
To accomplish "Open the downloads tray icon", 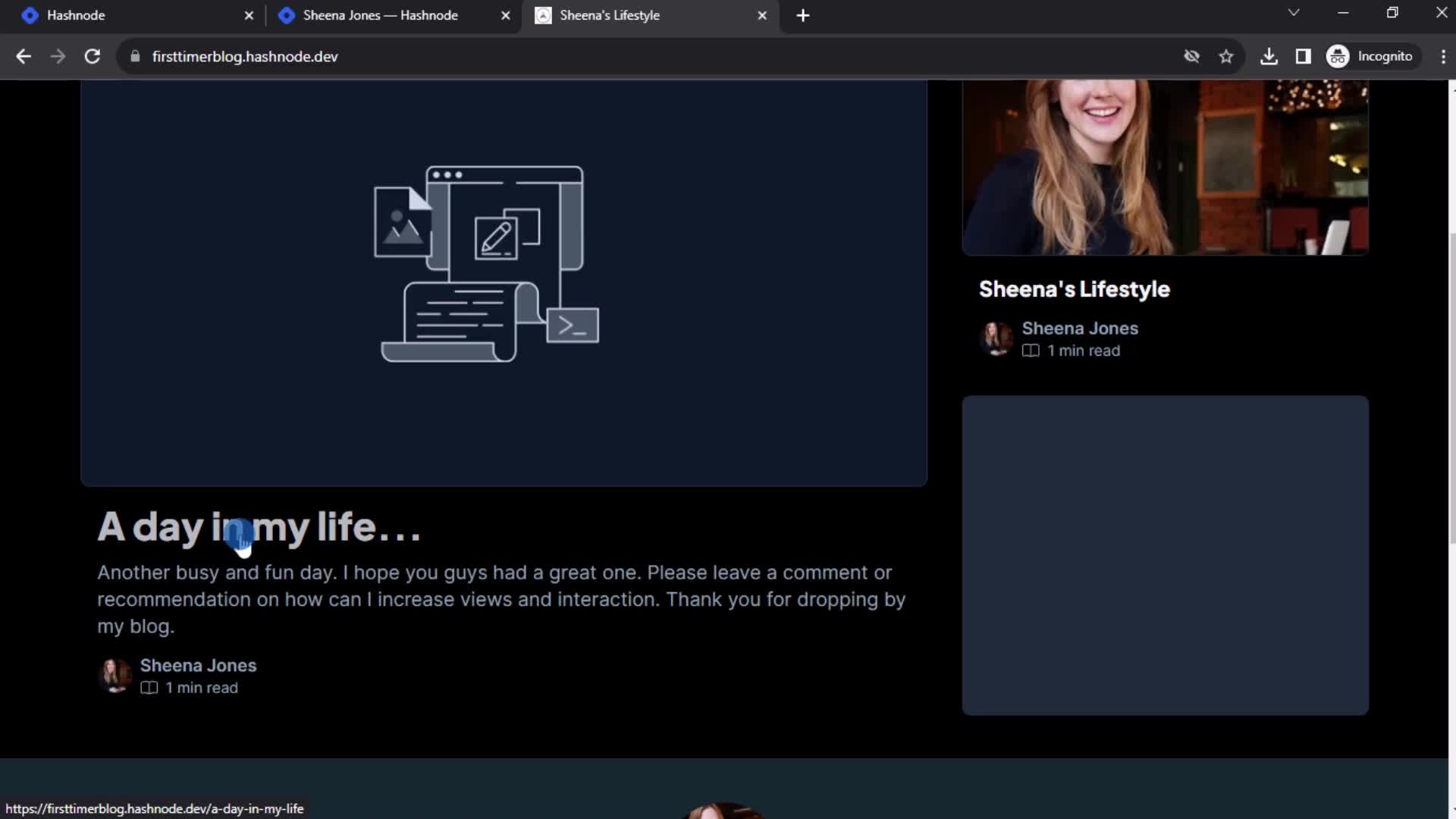I will click(1269, 57).
